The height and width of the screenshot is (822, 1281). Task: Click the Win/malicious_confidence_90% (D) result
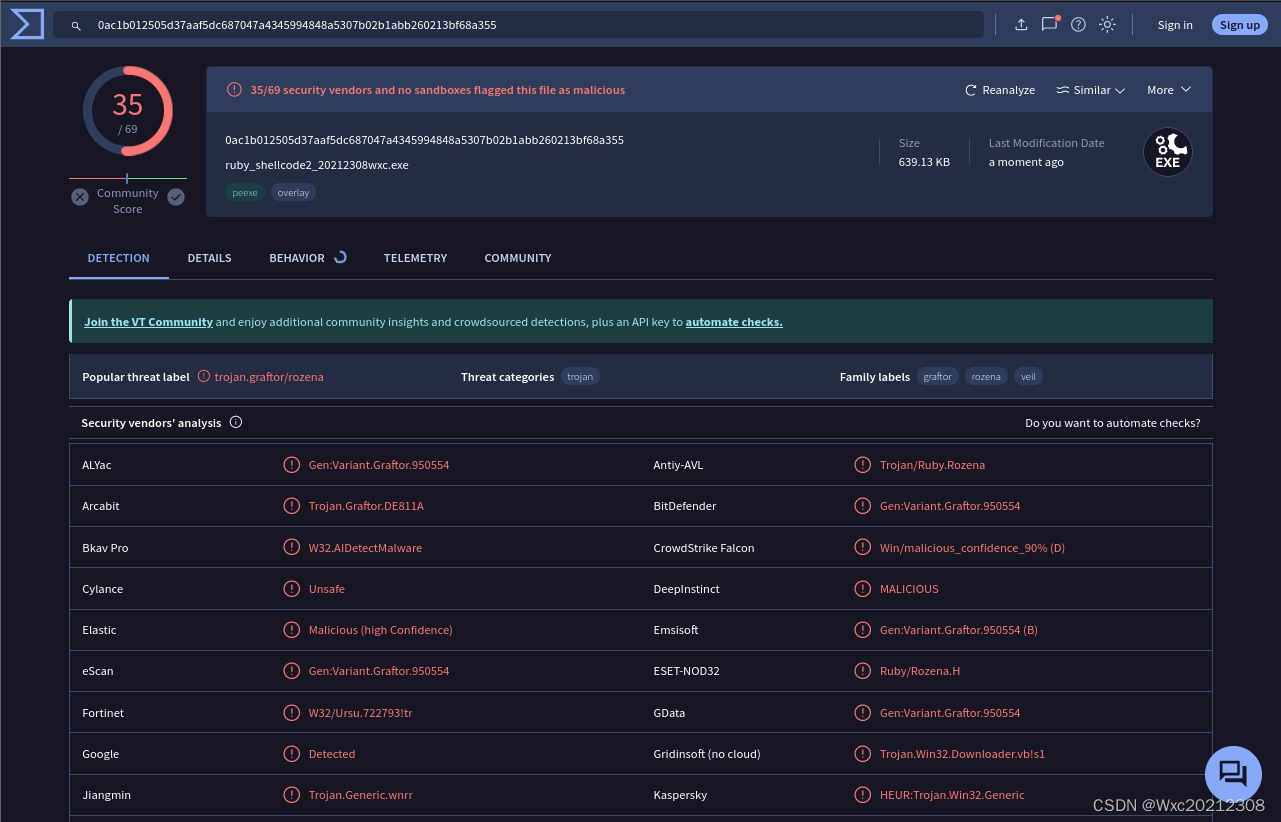click(972, 548)
